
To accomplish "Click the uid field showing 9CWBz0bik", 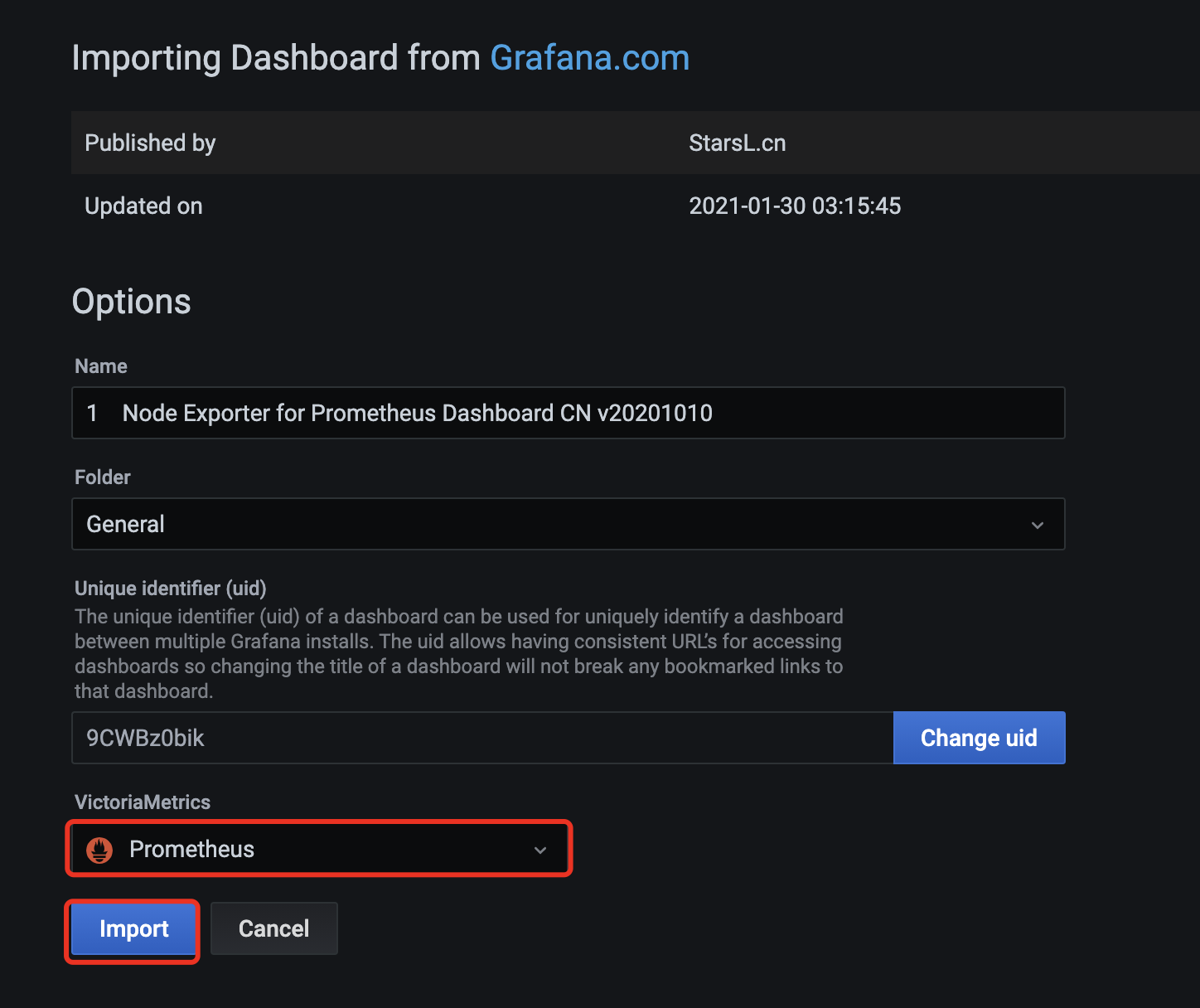I will click(482, 738).
